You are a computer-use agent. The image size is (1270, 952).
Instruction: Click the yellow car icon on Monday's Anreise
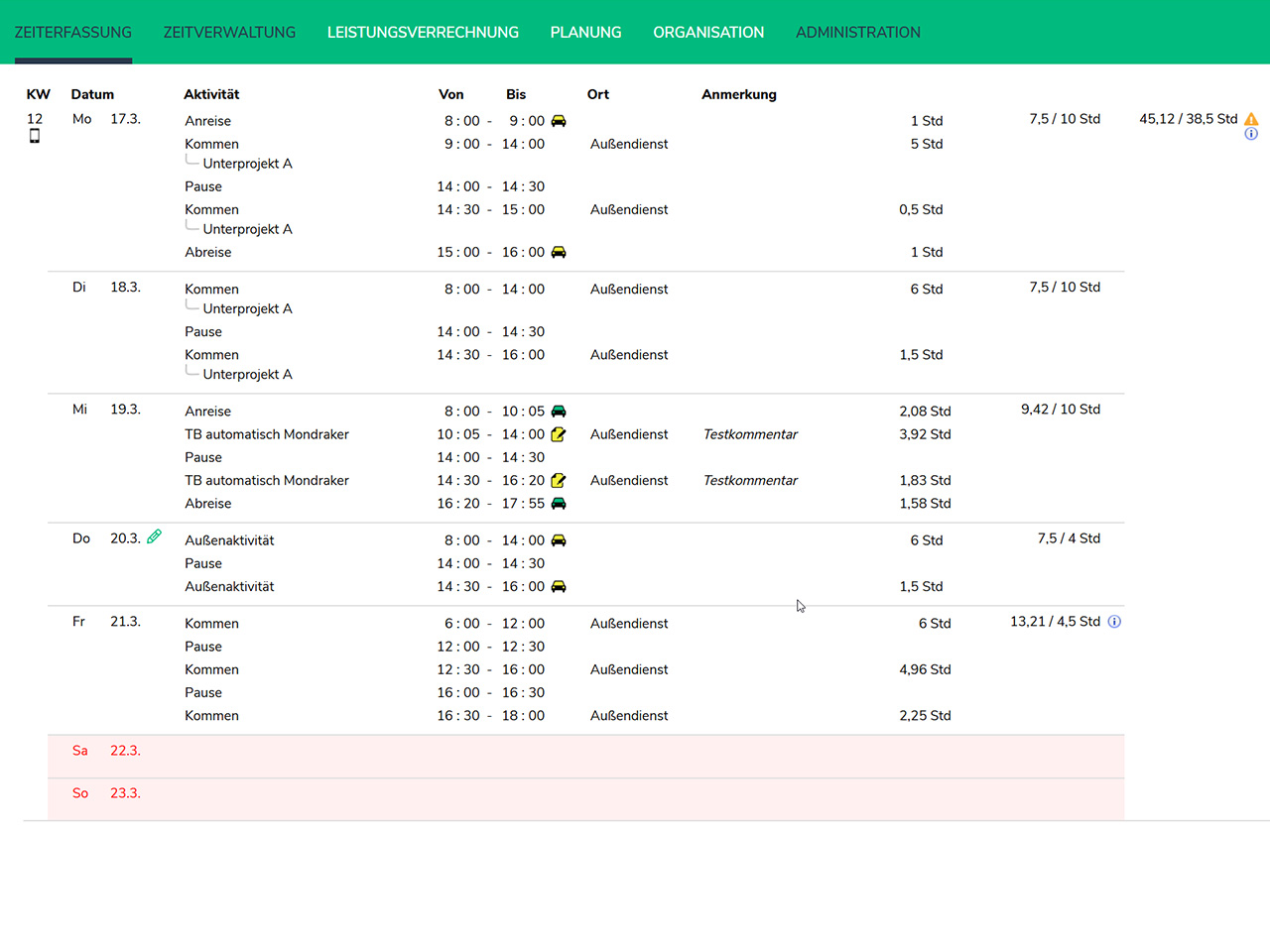click(559, 121)
